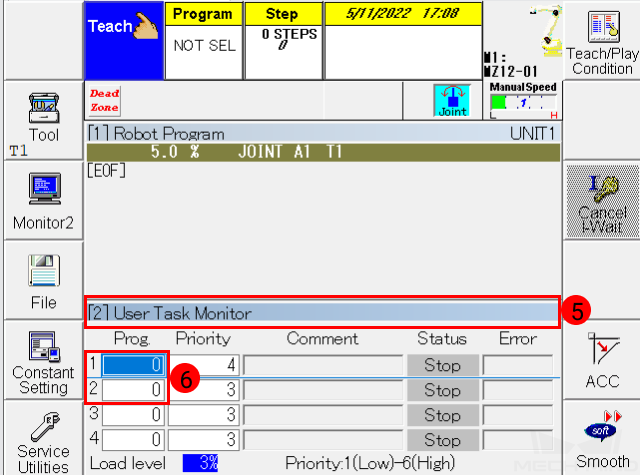Viewport: 640px width, 475px height.
Task: Click the Priority field of task 4
Action: pyautogui.click(x=203, y=440)
